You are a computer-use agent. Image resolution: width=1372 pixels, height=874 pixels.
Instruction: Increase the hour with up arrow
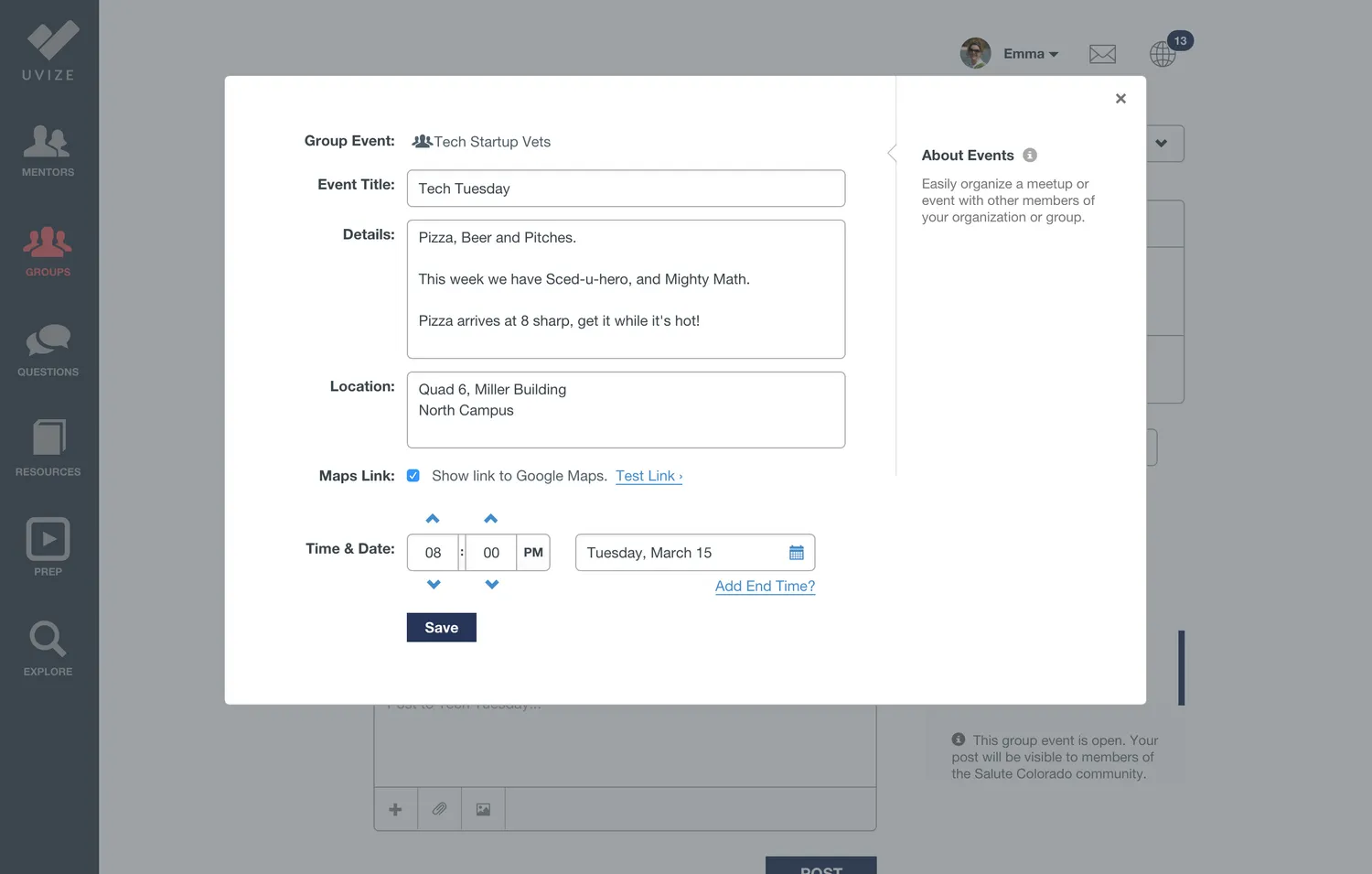point(433,519)
